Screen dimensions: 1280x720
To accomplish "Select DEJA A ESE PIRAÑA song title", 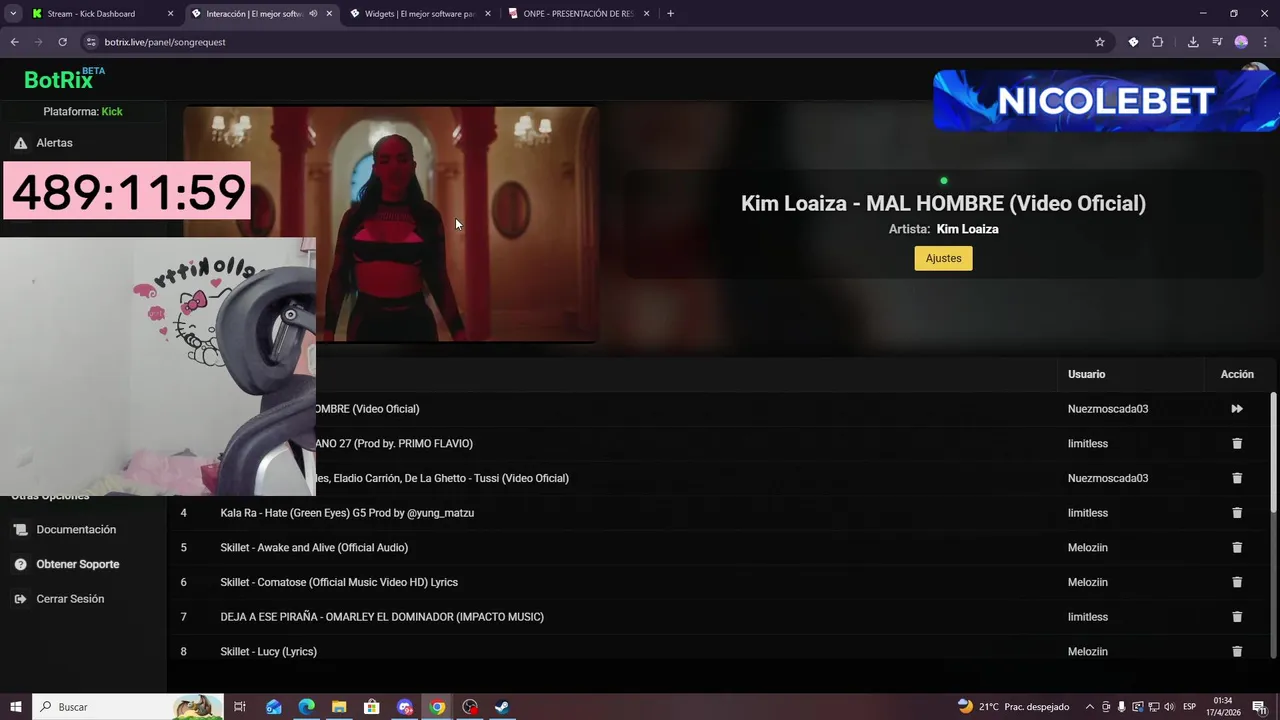I will click(382, 617).
